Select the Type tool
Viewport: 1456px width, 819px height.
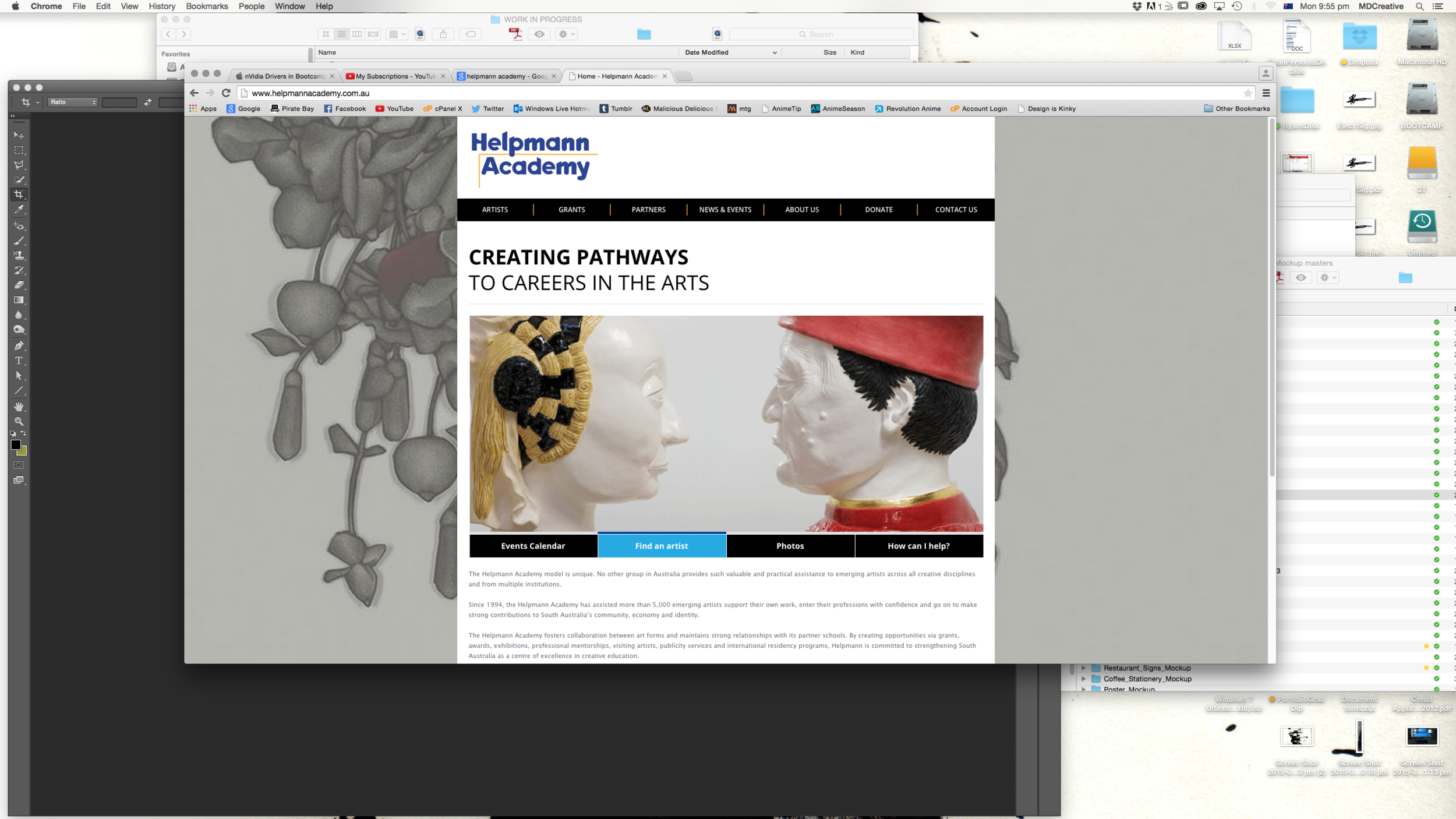pyautogui.click(x=19, y=361)
